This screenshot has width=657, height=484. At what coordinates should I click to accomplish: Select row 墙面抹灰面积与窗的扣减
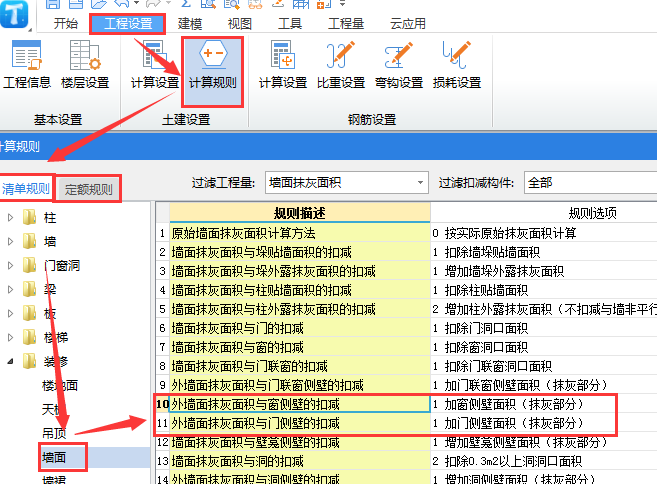tap(300, 347)
